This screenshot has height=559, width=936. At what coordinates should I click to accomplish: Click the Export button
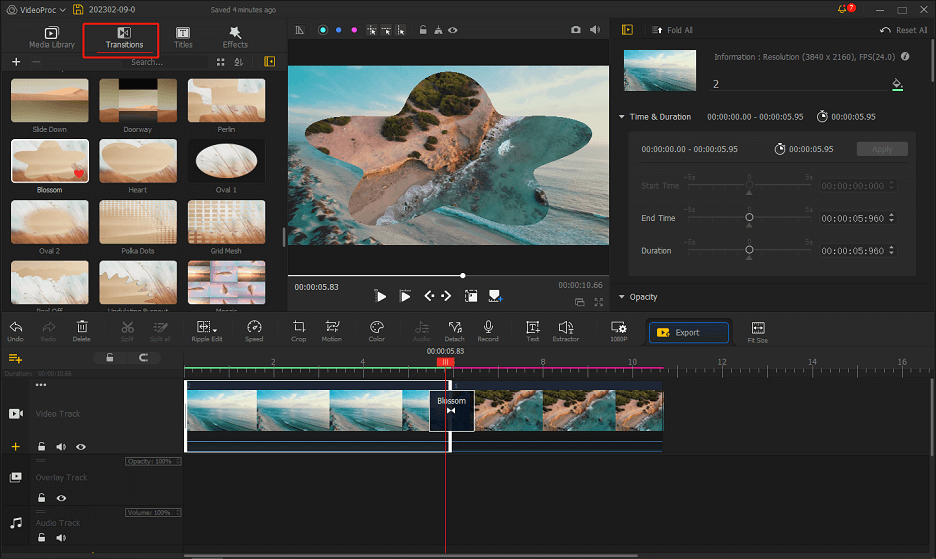click(689, 333)
